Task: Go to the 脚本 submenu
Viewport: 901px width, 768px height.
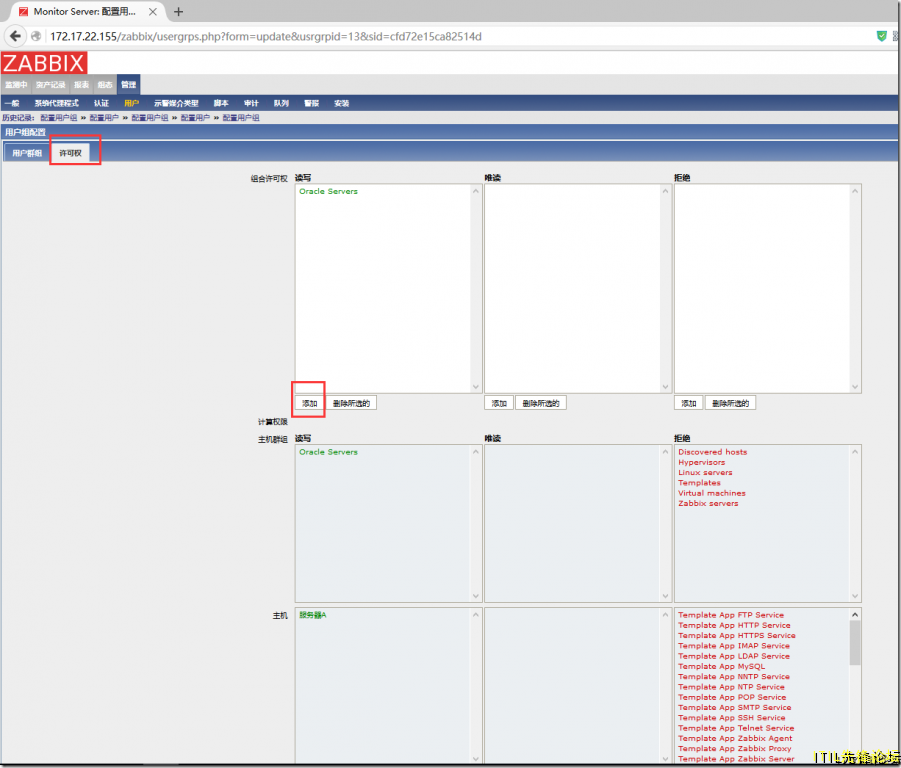Action: click(x=221, y=103)
